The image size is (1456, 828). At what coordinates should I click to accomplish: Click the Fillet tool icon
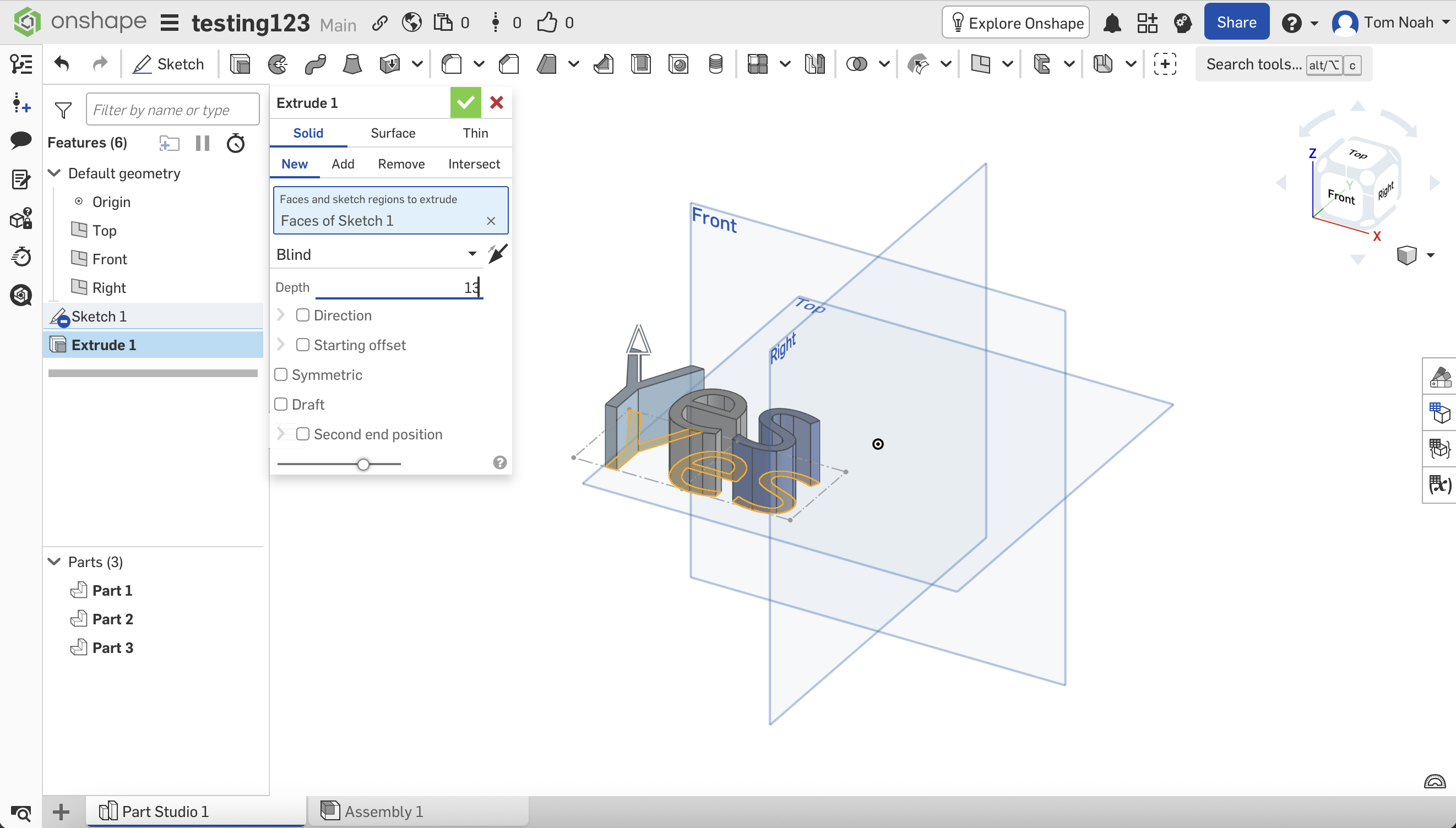pyautogui.click(x=452, y=64)
